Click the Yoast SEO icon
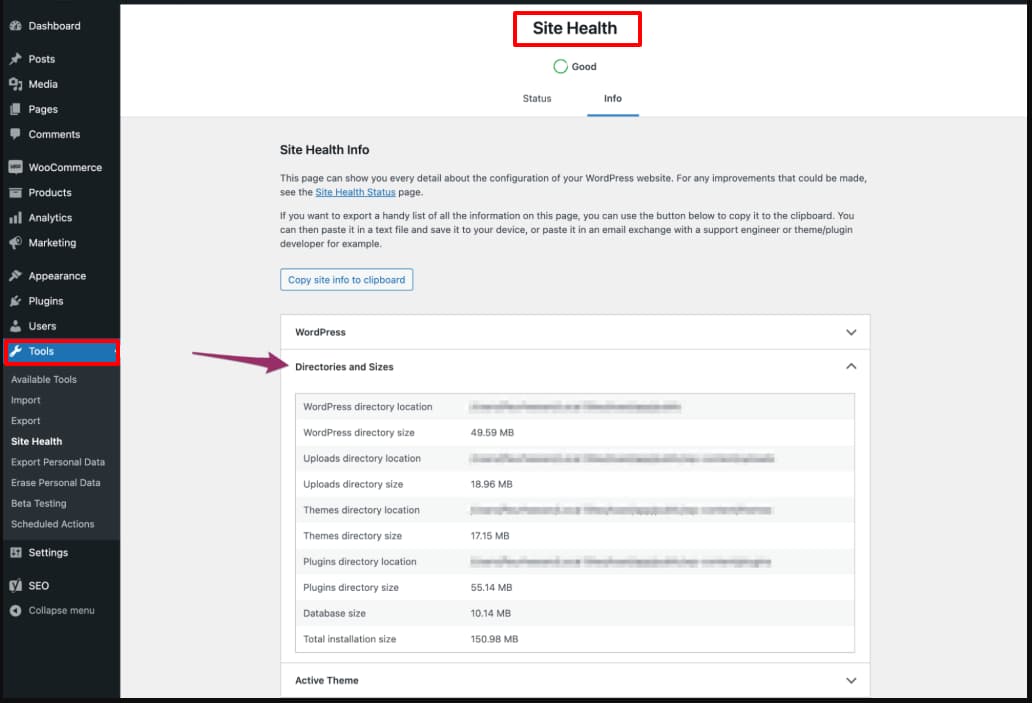Viewport: 1032px width, 703px height. click(x=16, y=586)
